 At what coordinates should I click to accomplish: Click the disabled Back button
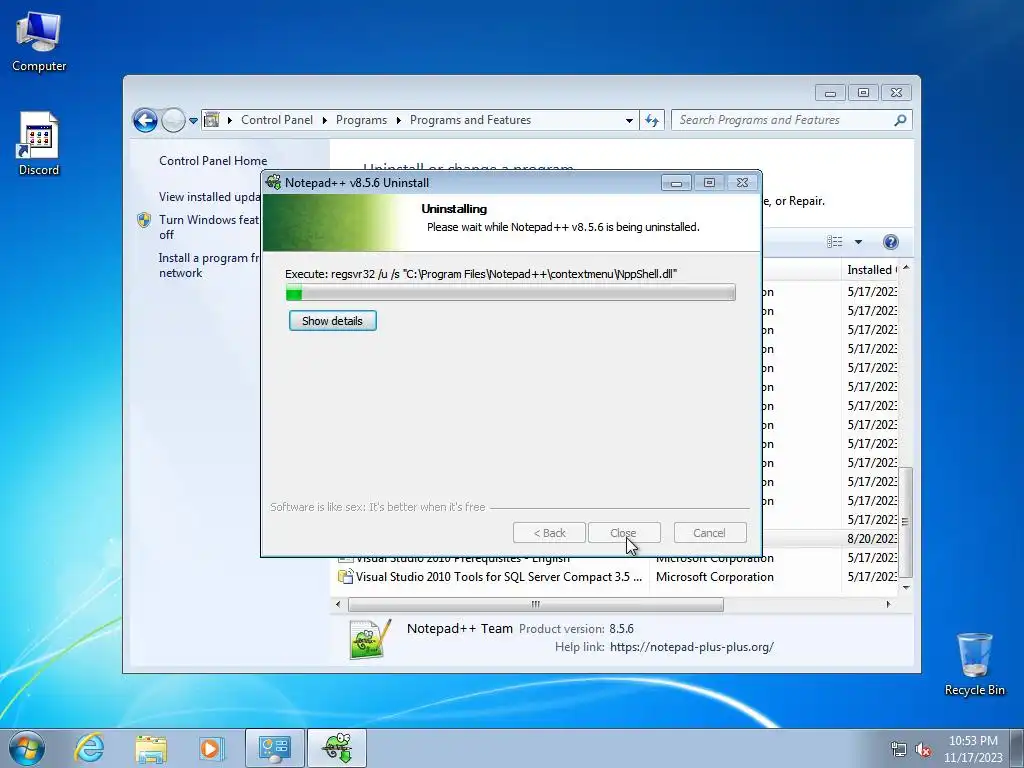(x=549, y=533)
